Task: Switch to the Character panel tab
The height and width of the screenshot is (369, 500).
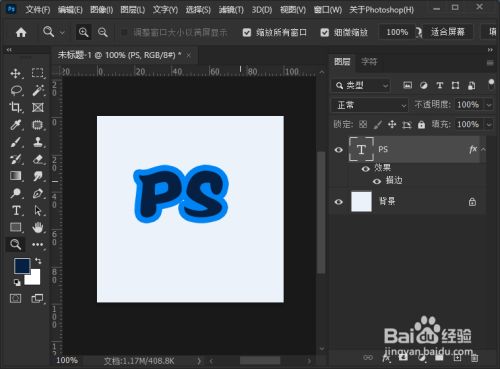Action: [369, 62]
